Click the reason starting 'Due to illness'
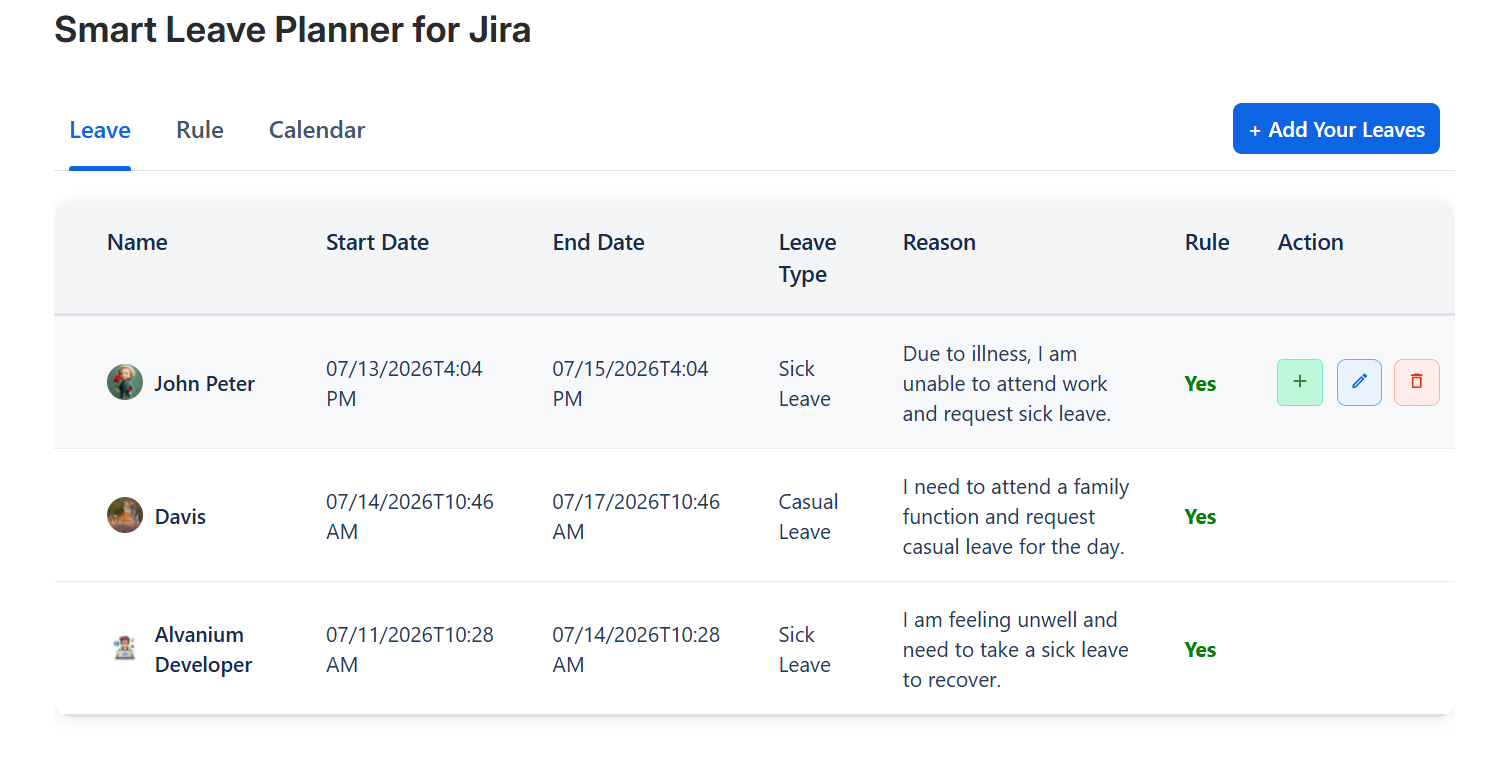Screen dimensions: 1506x758 (x=1007, y=384)
